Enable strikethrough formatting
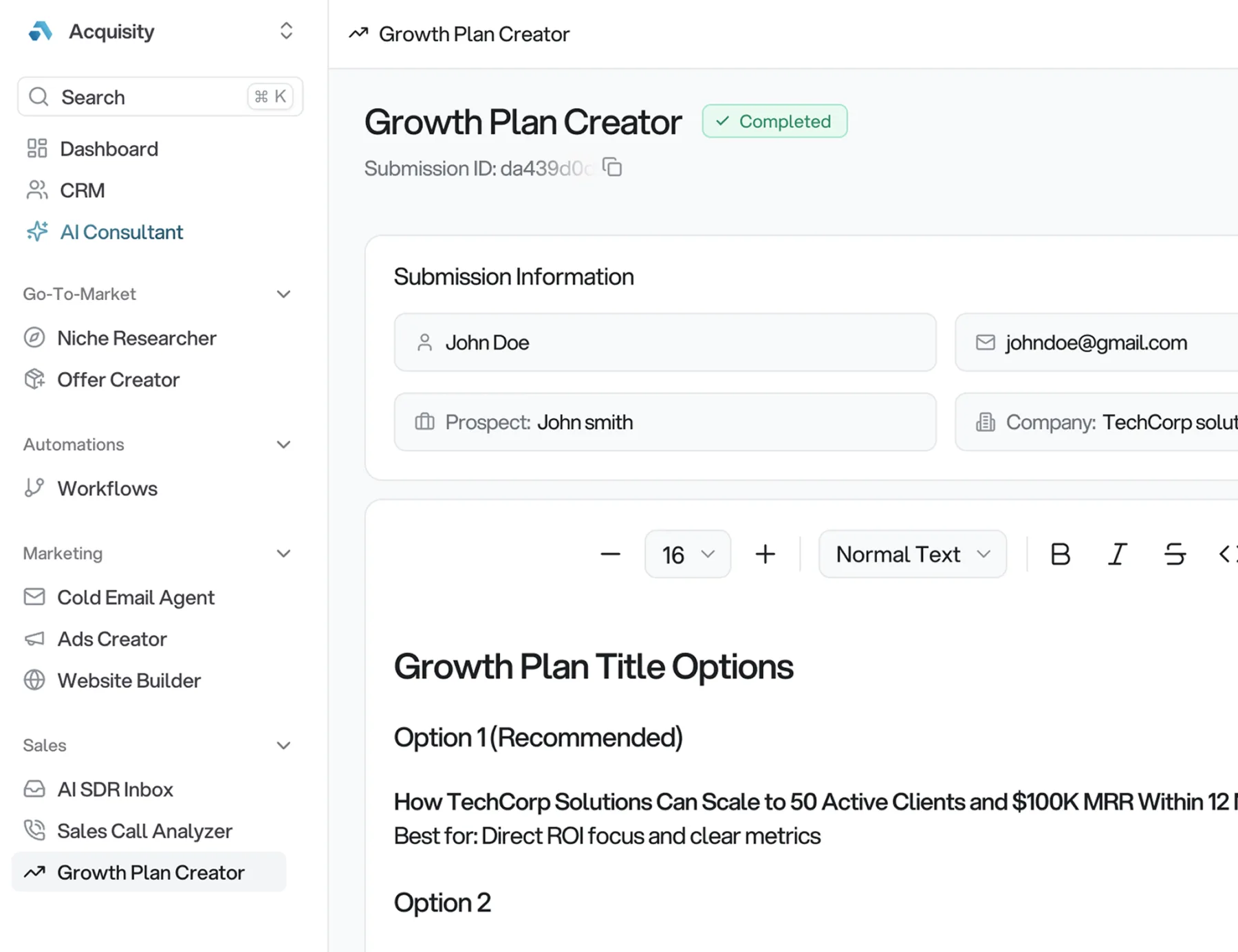 [x=1175, y=554]
